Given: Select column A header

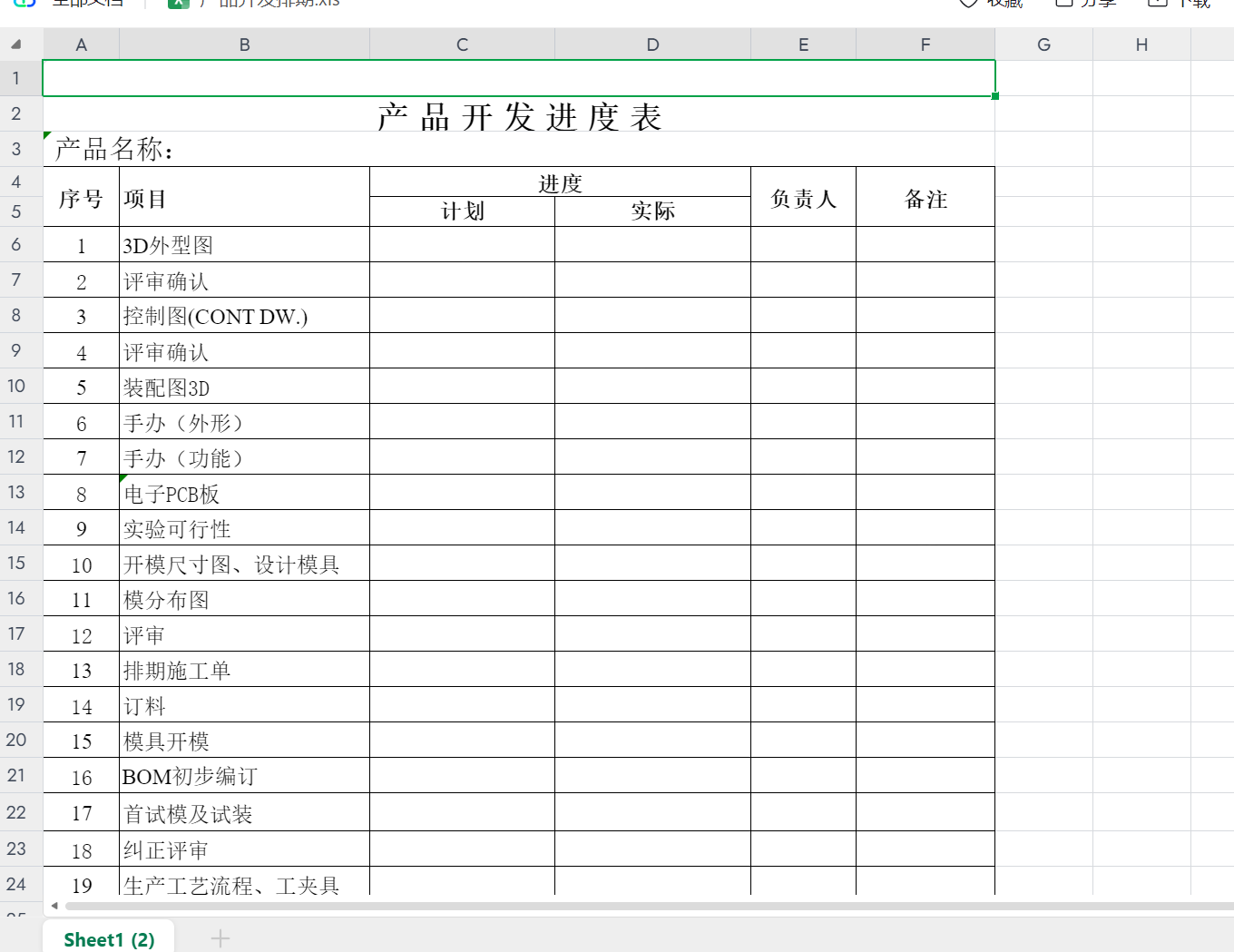Looking at the screenshot, I should pyautogui.click(x=82, y=44).
